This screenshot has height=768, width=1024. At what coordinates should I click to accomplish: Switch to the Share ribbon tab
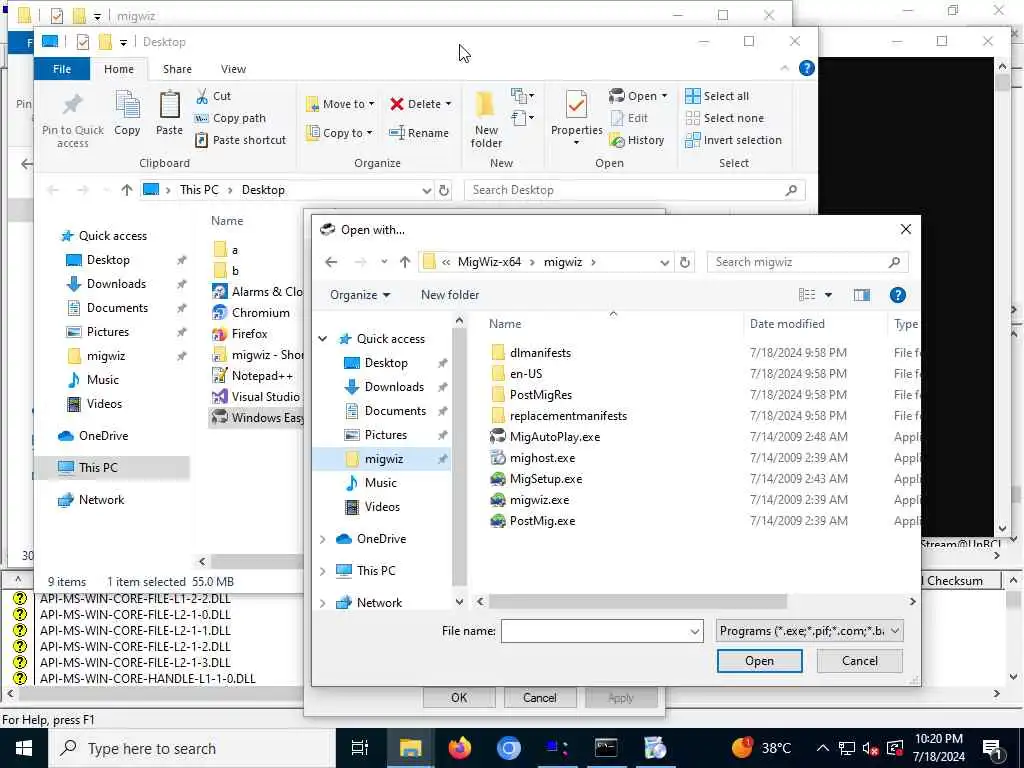(177, 69)
